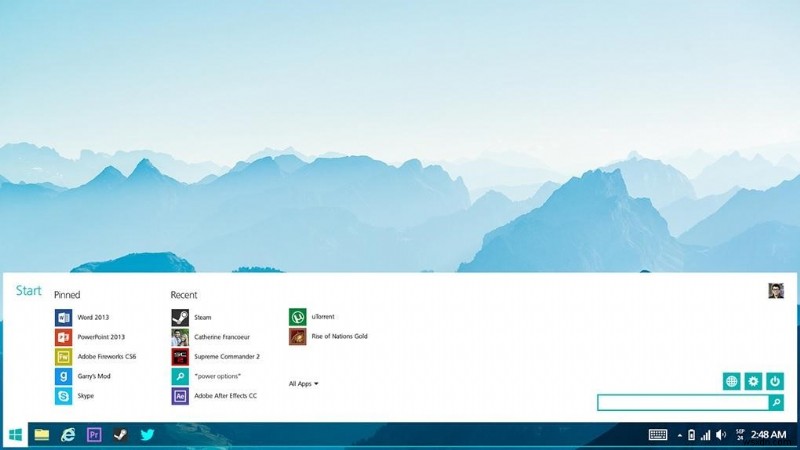
Task: Open the Skype icon in Pinned
Action: pyautogui.click(x=63, y=396)
